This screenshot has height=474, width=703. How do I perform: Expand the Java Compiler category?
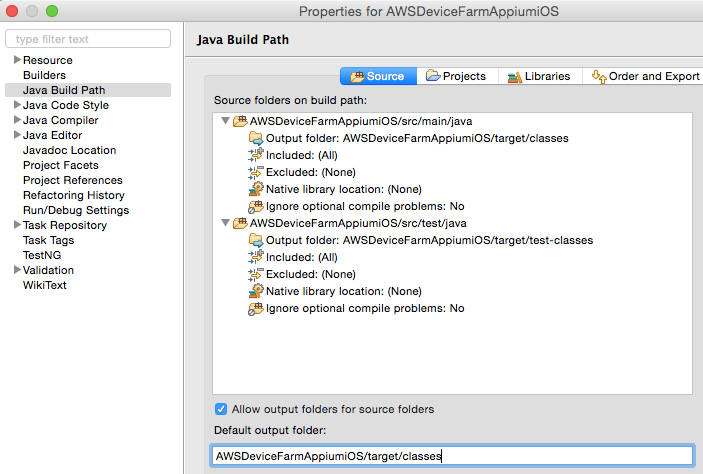(x=17, y=120)
